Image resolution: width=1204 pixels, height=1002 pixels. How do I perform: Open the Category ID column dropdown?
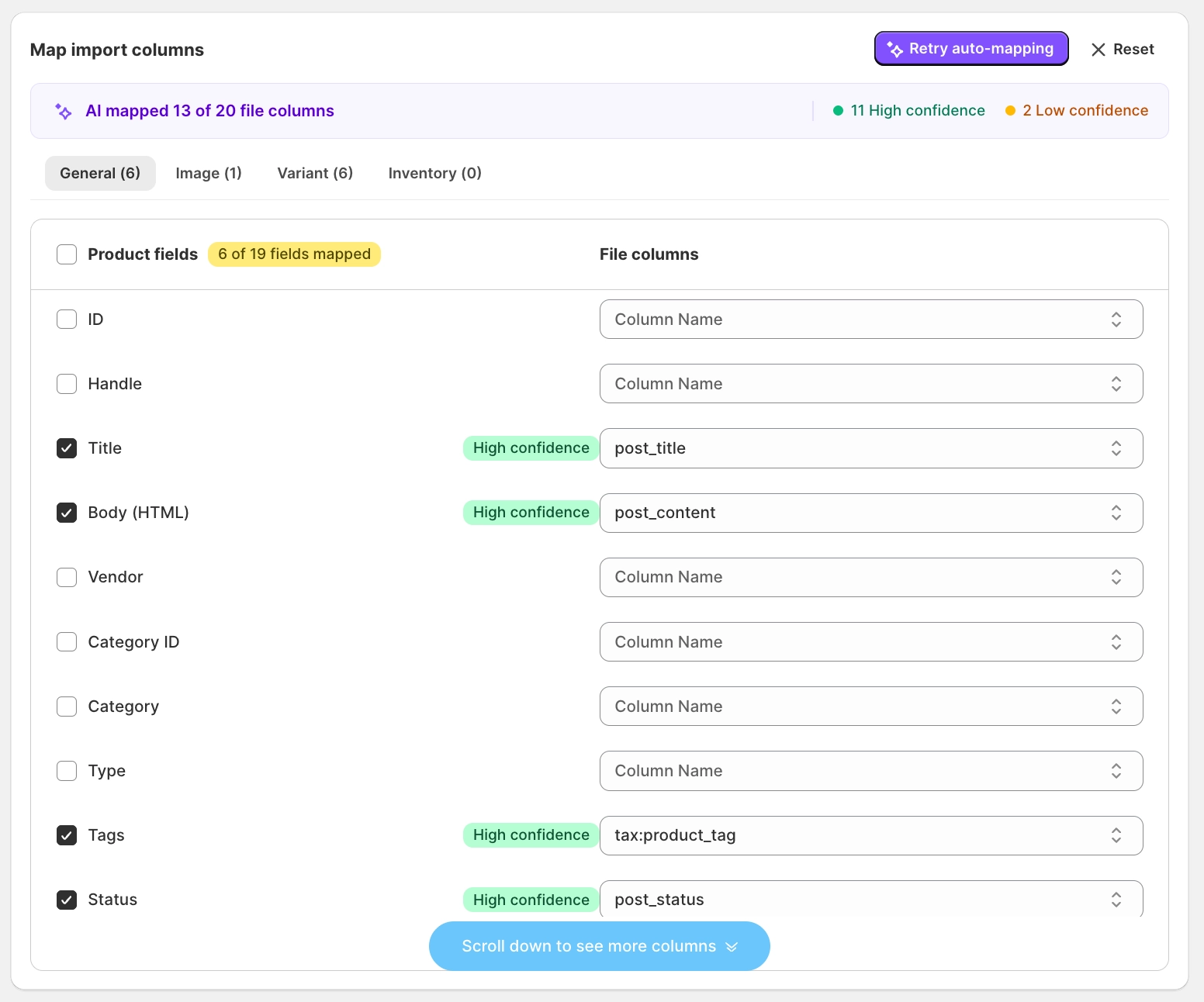click(x=871, y=642)
